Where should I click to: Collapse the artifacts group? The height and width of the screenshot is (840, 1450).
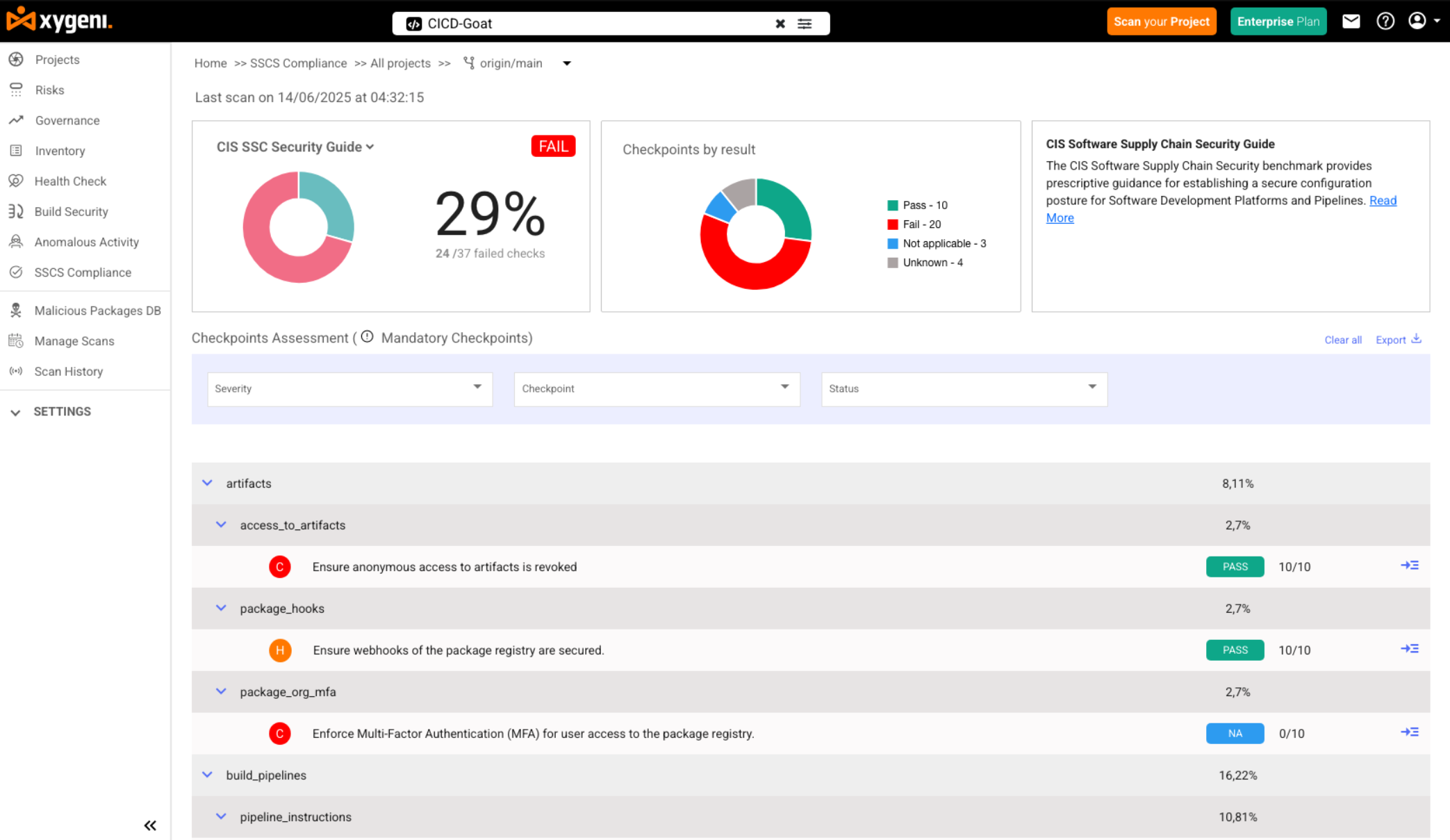coord(207,483)
